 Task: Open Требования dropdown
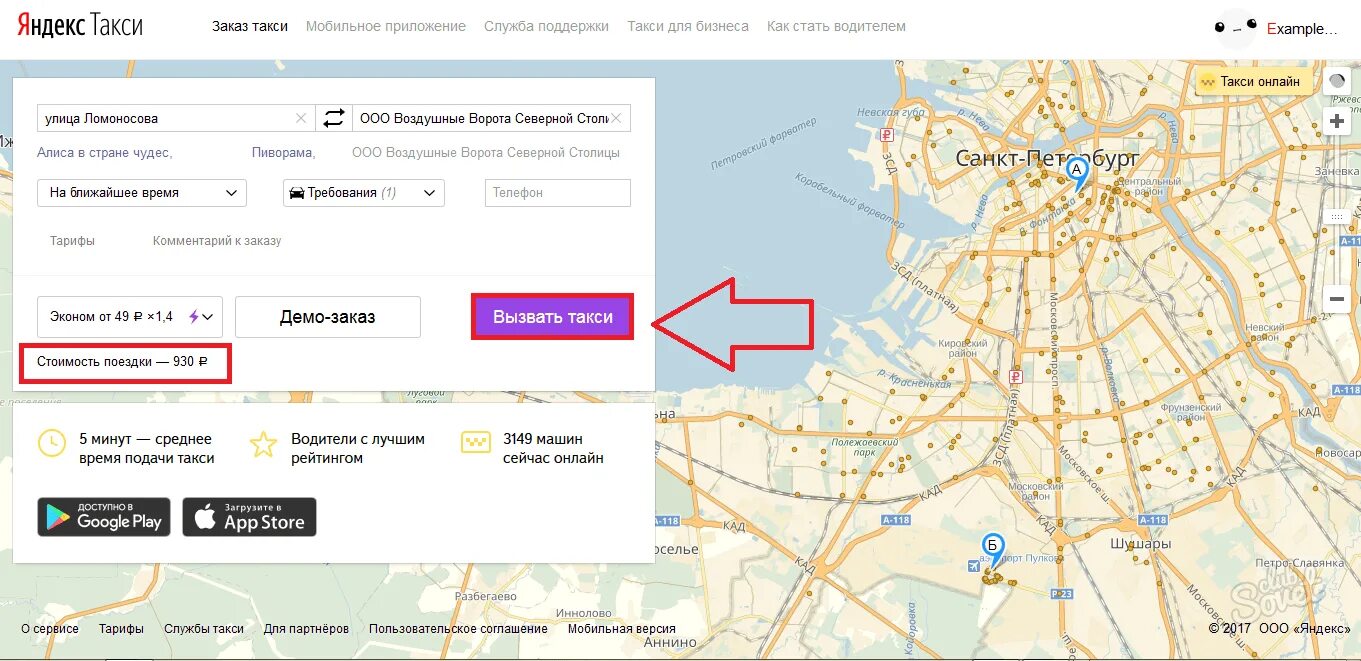point(364,193)
